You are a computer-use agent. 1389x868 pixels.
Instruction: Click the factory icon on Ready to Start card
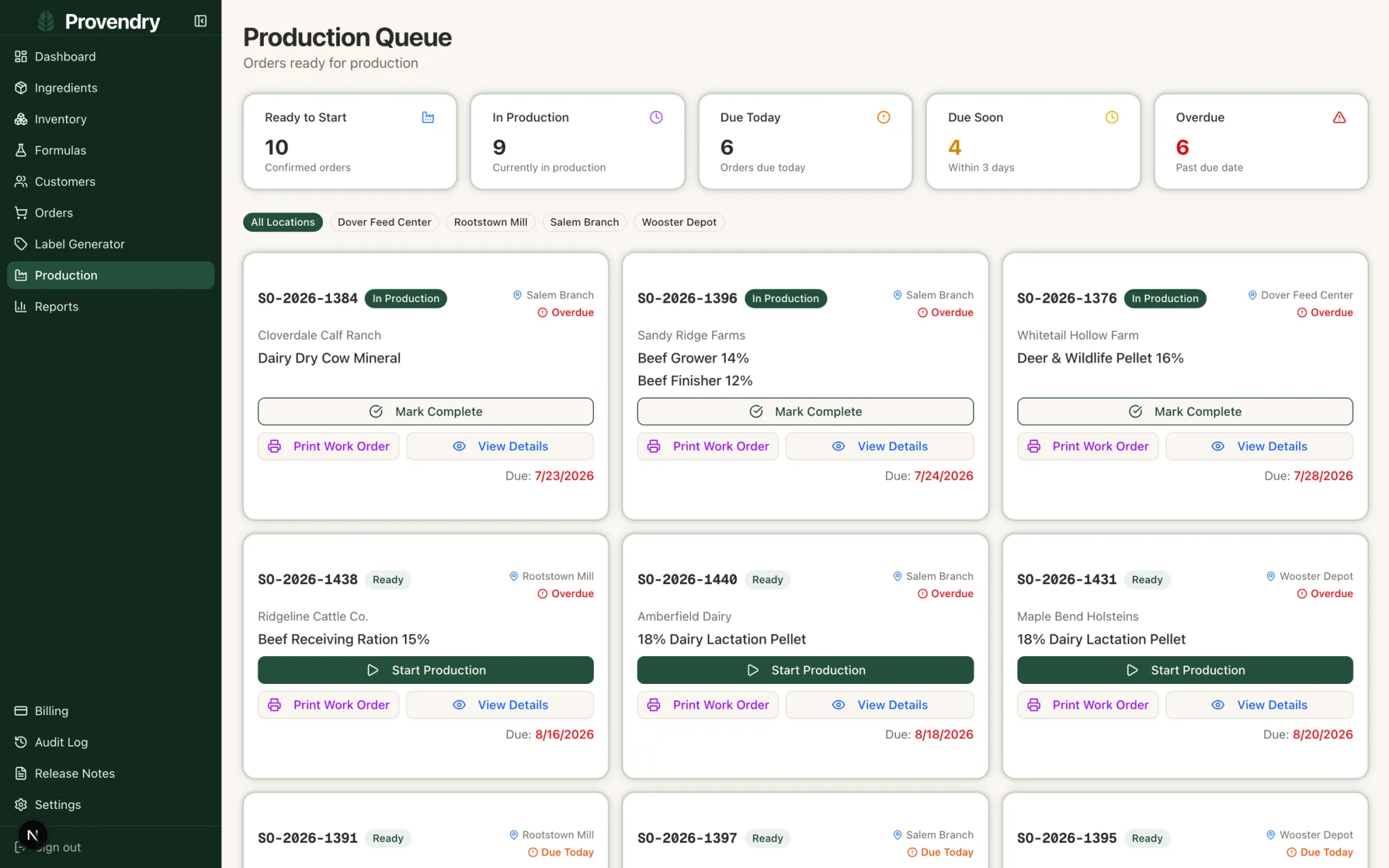[428, 117]
